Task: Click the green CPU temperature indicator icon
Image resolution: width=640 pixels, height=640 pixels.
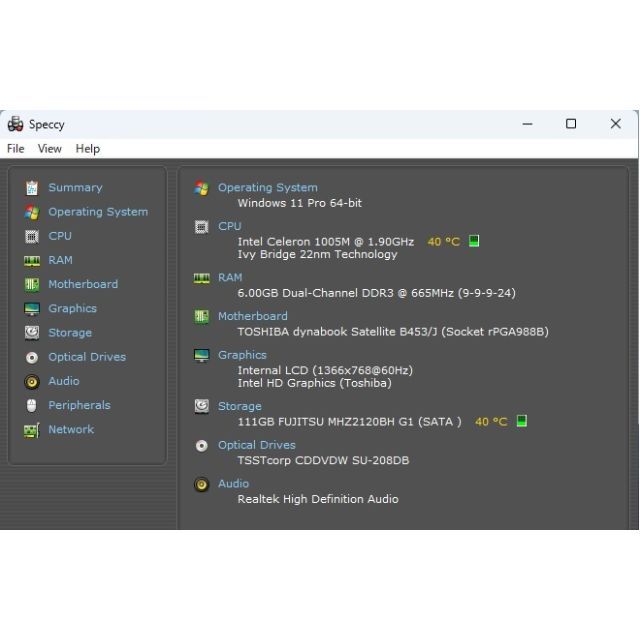Action: coord(474,241)
